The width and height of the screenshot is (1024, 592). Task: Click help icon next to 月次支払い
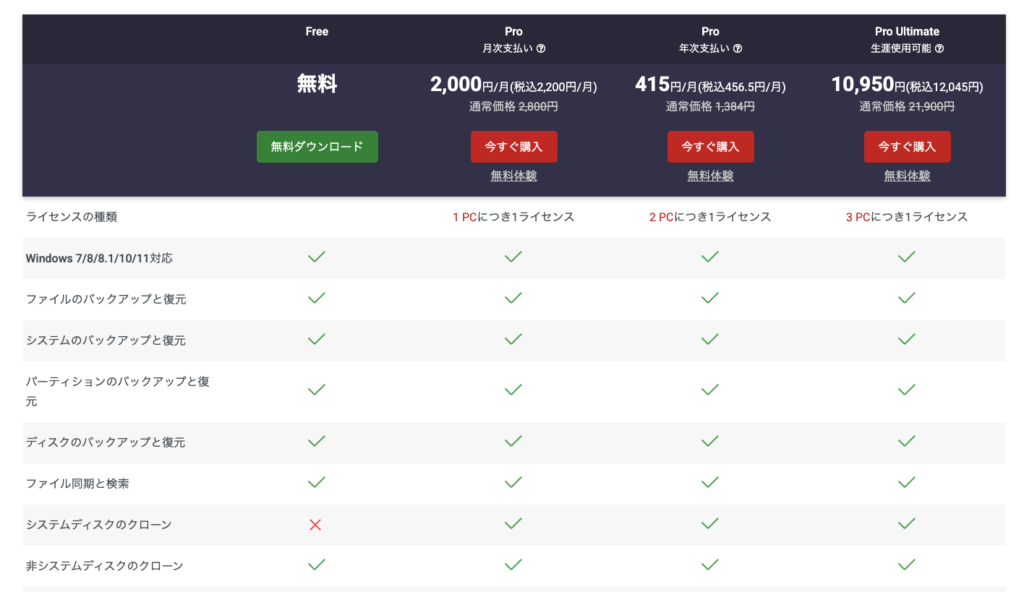(541, 48)
